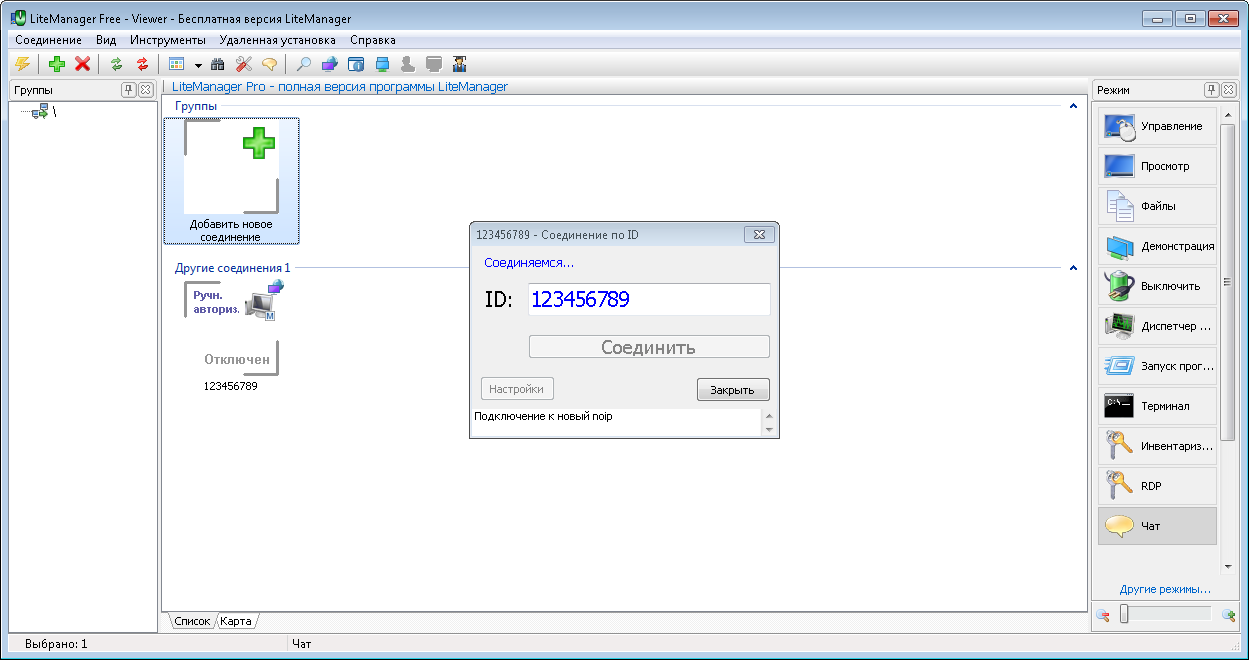Toggle the pin on the Группы panel
The image size is (1249, 660).
pos(128,90)
